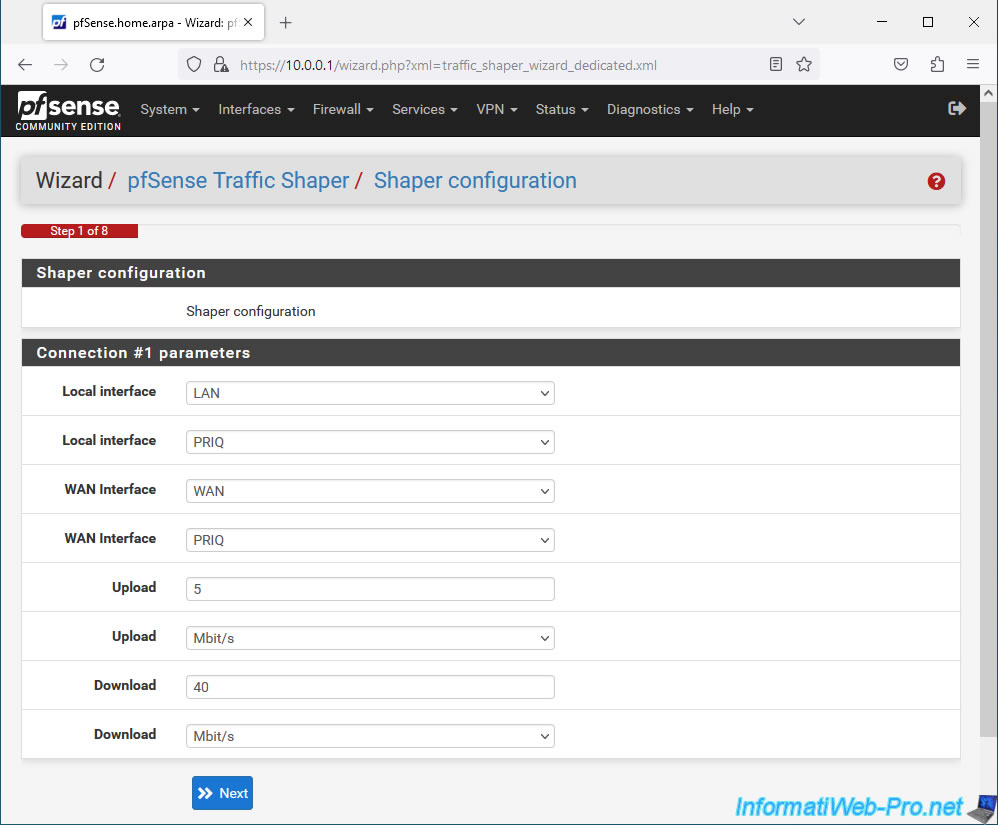Click the Connection #1 parameters header
The image size is (998, 825).
click(x=491, y=353)
